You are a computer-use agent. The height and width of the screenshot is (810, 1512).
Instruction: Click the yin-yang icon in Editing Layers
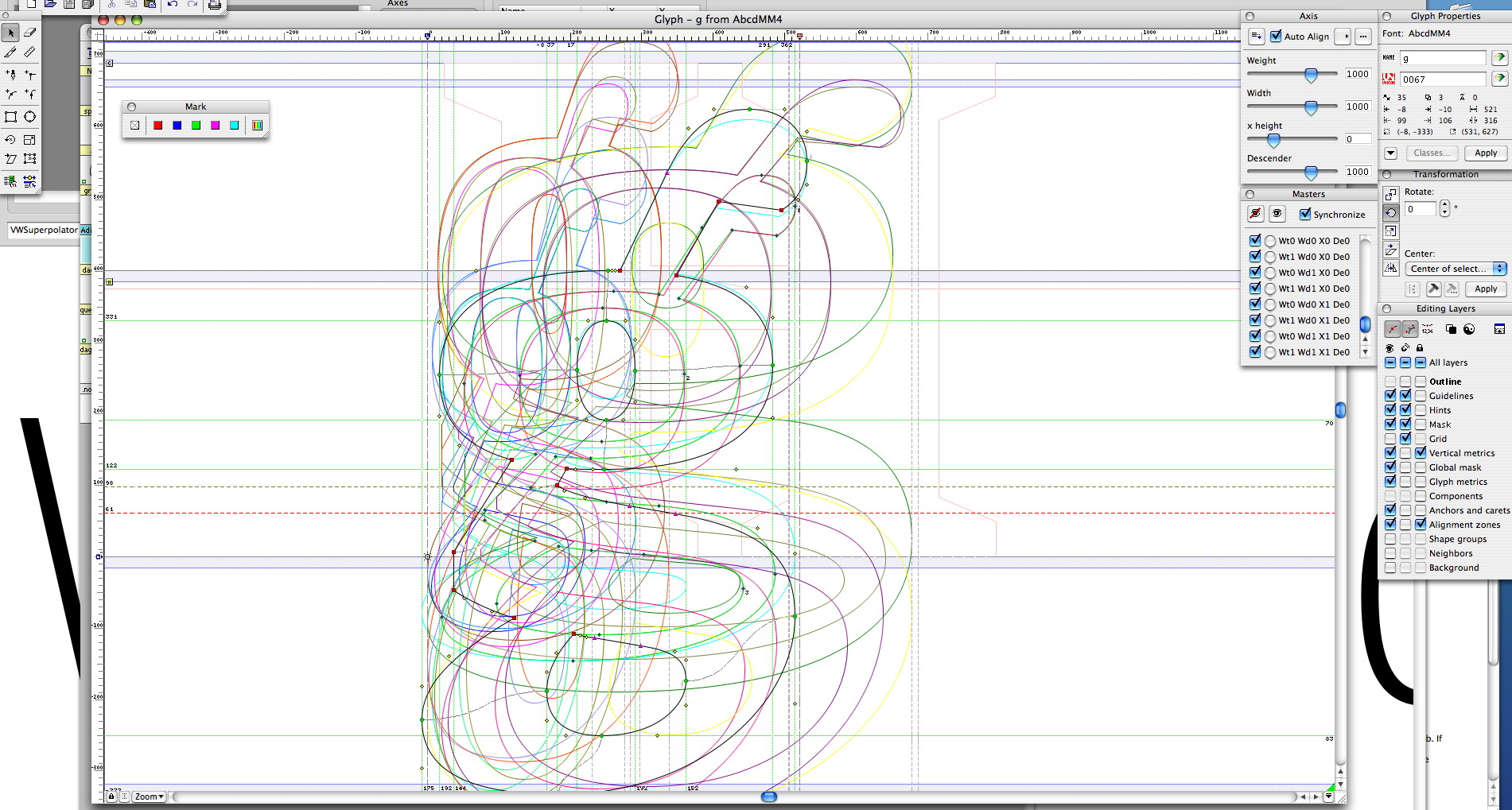pos(1469,329)
